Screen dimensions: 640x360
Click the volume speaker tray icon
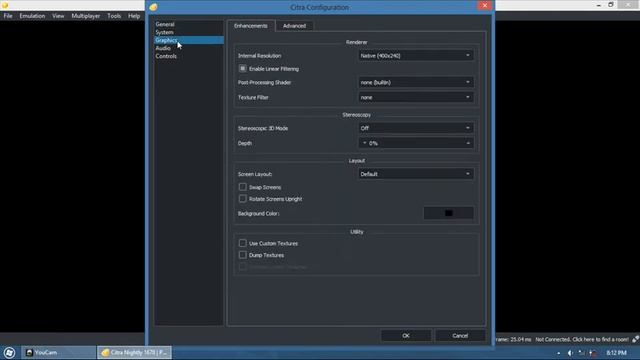click(x=570, y=353)
